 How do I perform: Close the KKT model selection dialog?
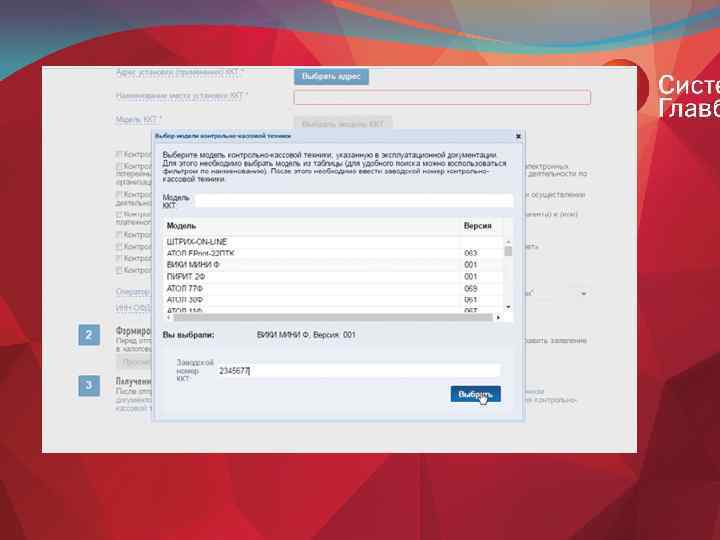518,136
